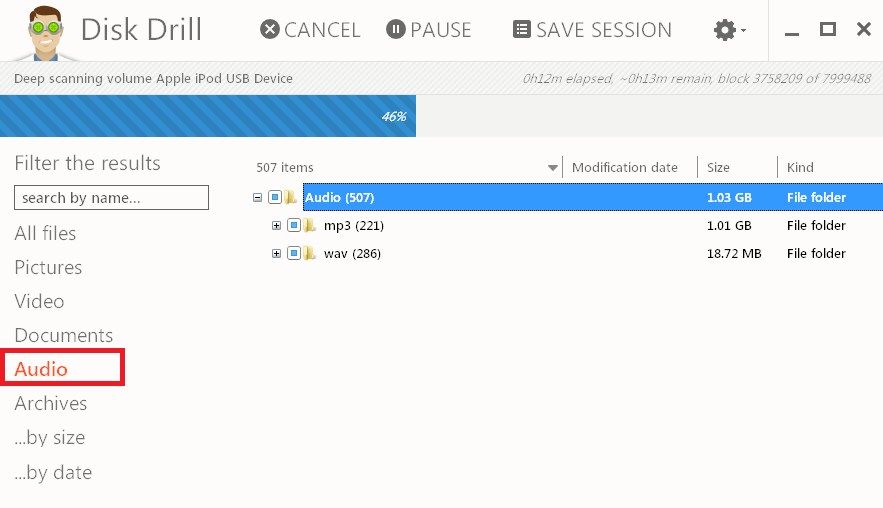The height and width of the screenshot is (508, 883).
Task: Expand the wav folder tree node
Action: [277, 254]
